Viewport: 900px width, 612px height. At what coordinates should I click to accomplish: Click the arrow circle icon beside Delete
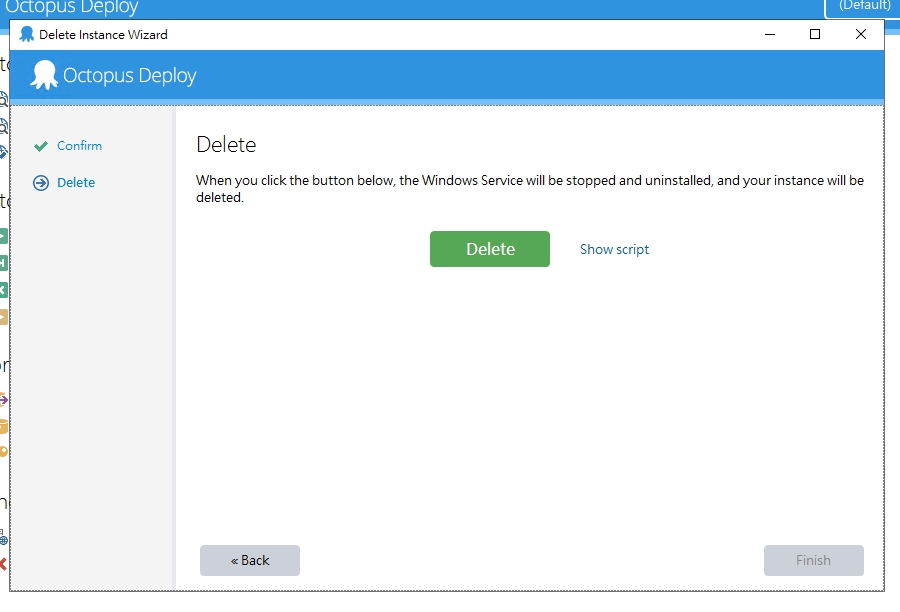point(41,183)
